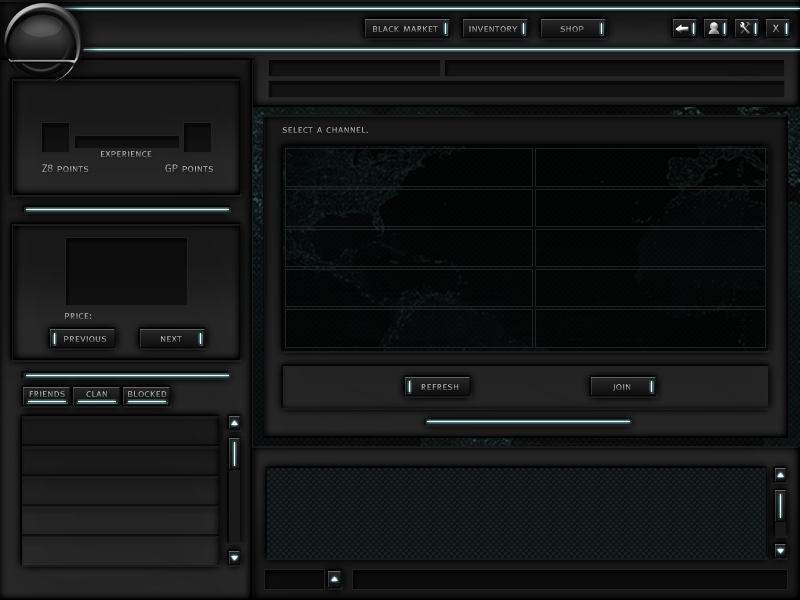Click the X icon in top bar
The image size is (800, 600).
[x=778, y=28]
